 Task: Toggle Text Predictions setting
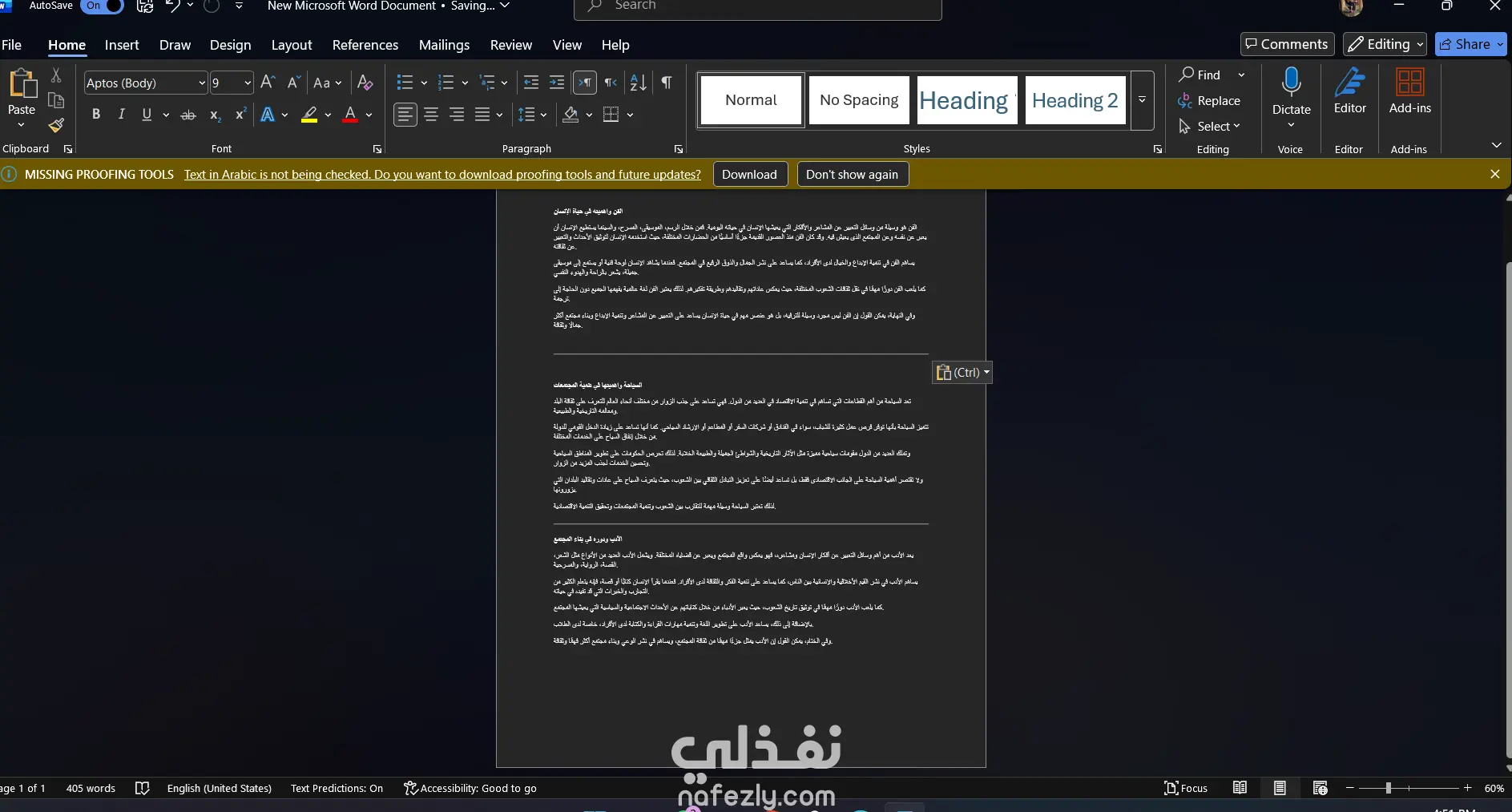click(x=337, y=788)
